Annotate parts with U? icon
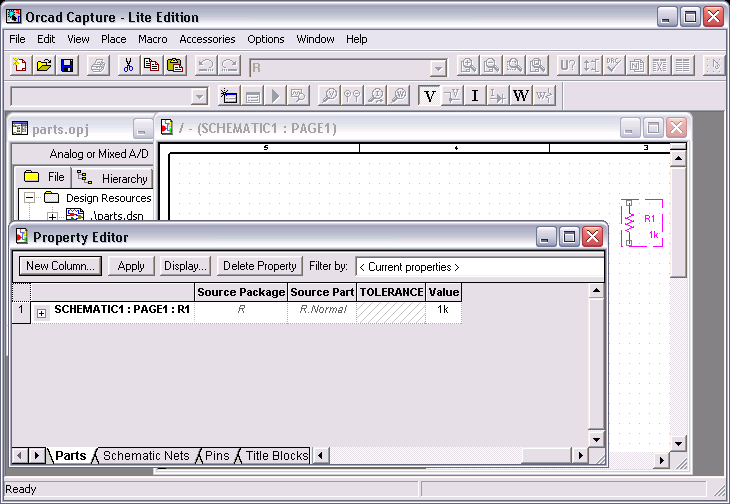The image size is (730, 504). (568, 66)
